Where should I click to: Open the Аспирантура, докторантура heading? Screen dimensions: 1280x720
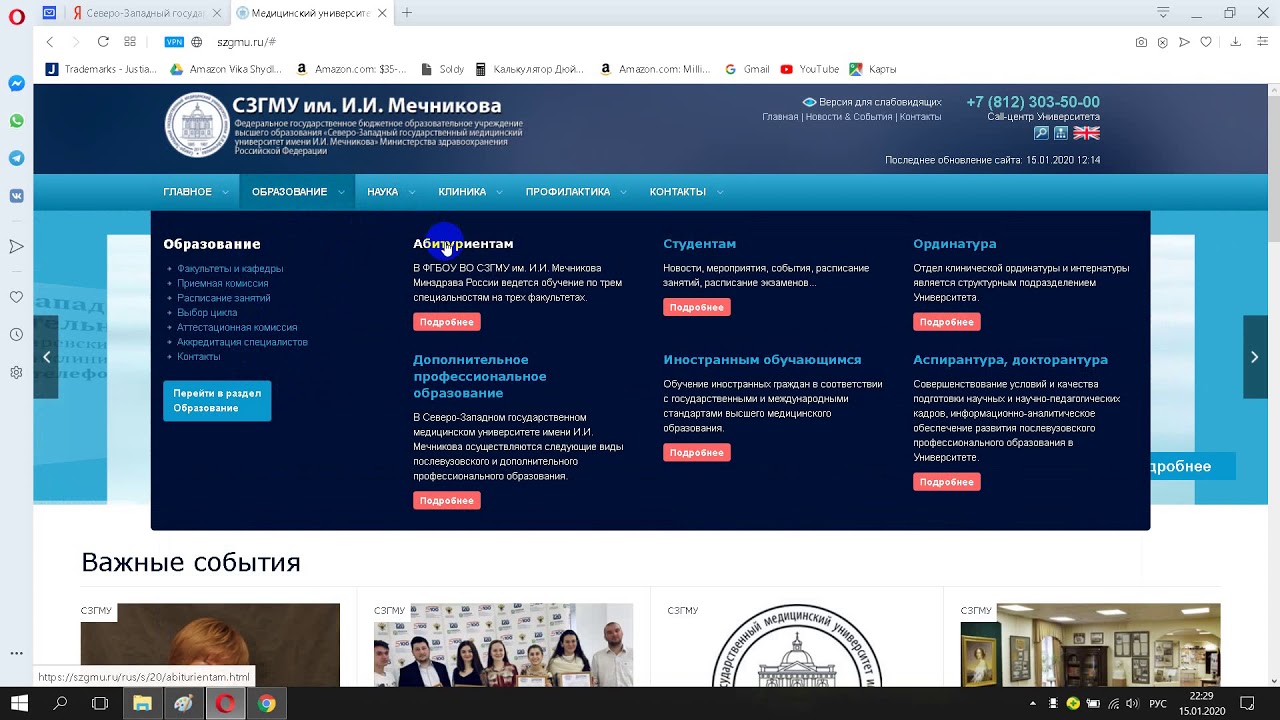1010,359
